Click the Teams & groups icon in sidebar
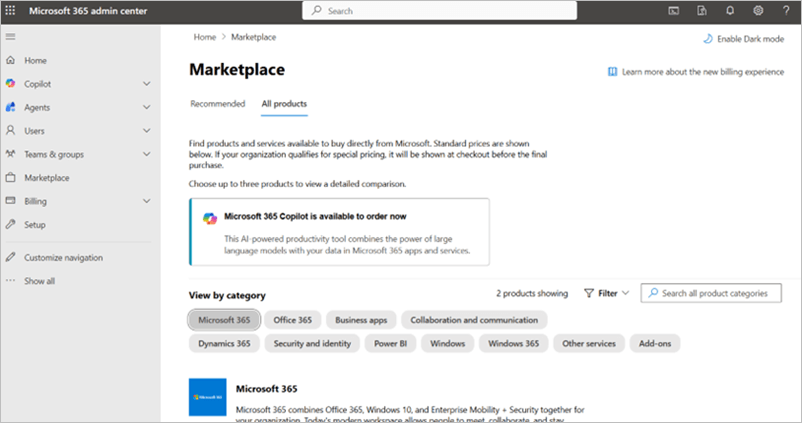This screenshot has width=802, height=423. (x=10, y=154)
